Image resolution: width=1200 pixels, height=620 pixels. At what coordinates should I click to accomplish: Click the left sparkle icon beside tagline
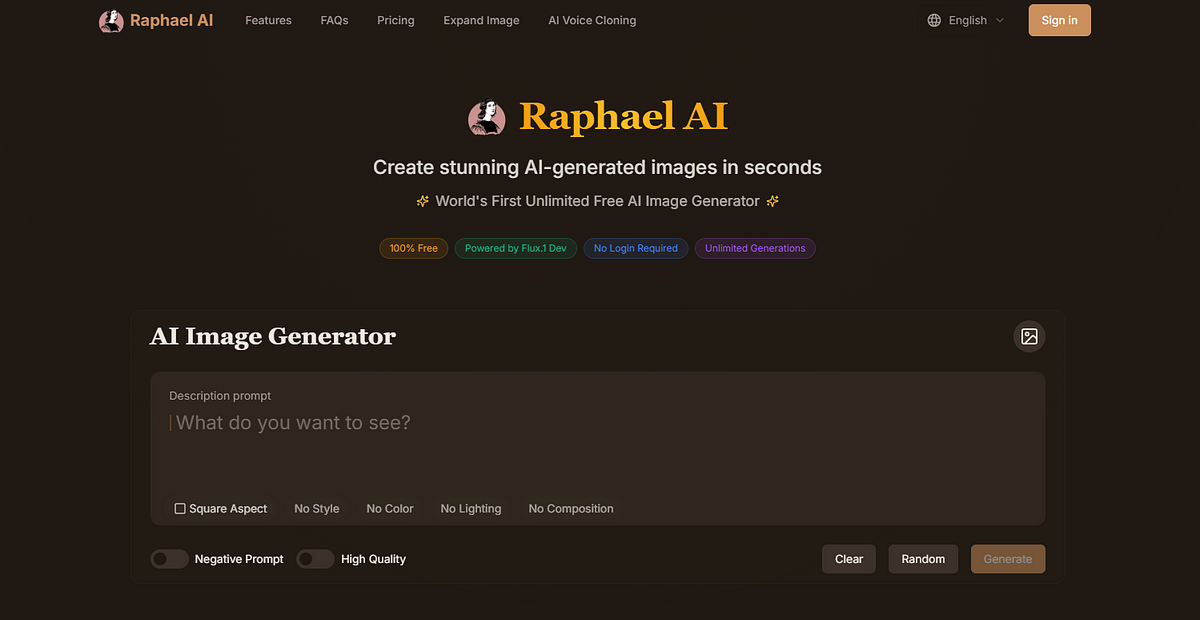(x=423, y=201)
